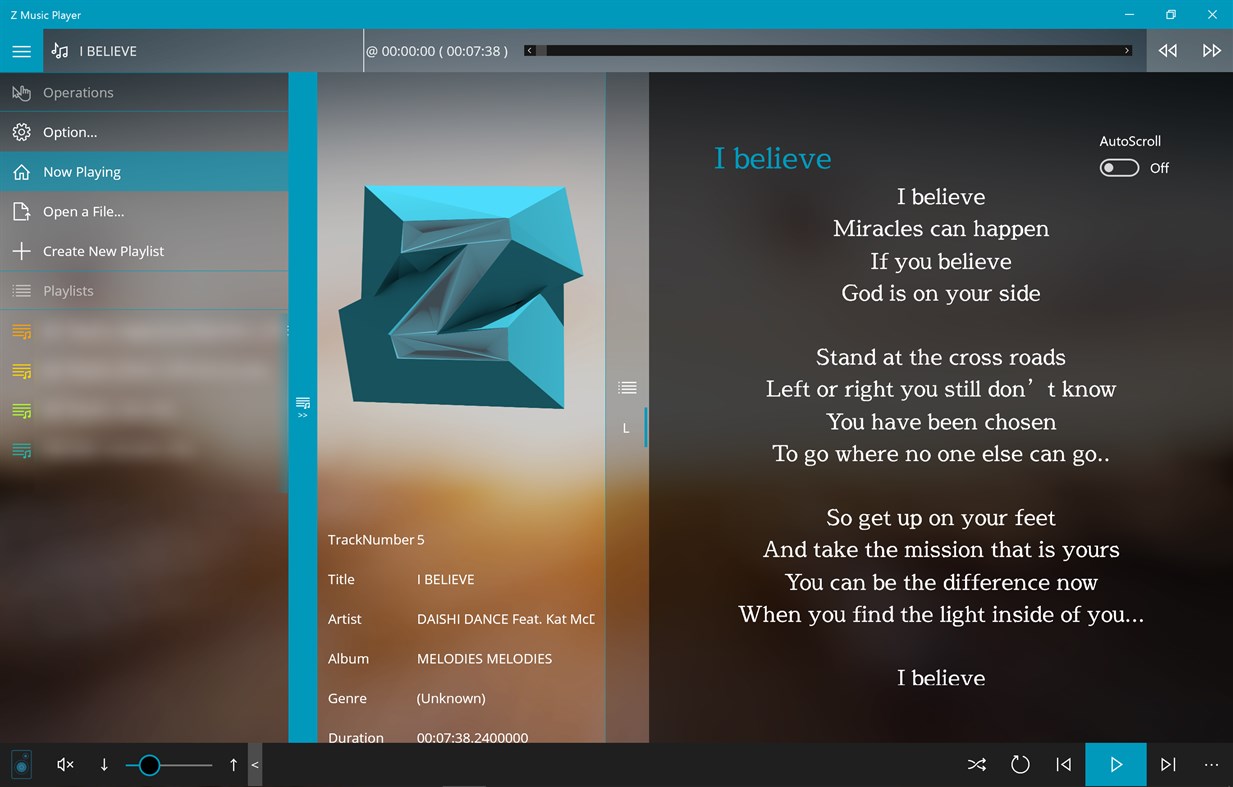Click the playlist queue icon beside the album art
The width and height of the screenshot is (1233, 787).
click(x=627, y=387)
